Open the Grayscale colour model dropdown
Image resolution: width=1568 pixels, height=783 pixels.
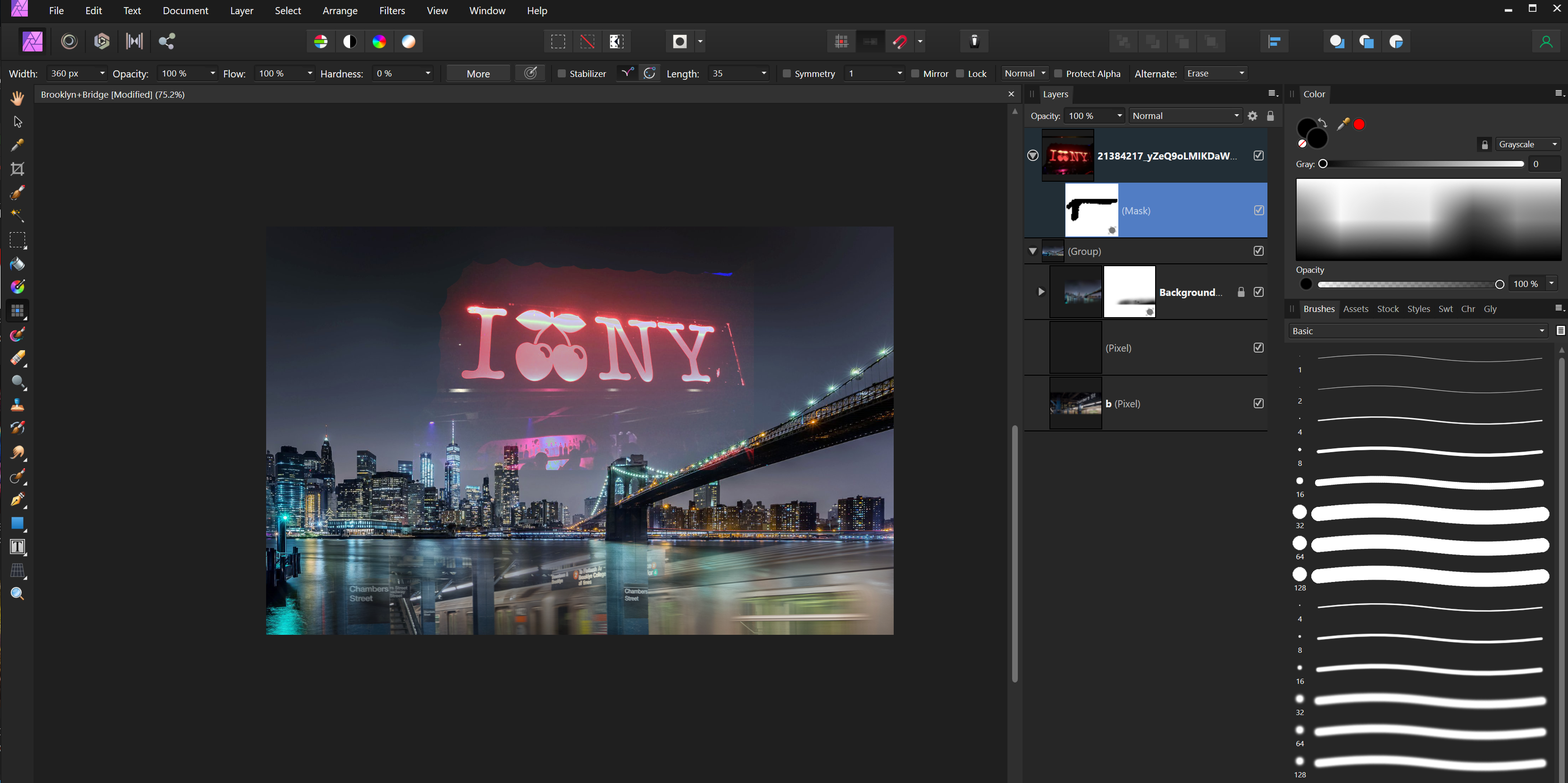1528,144
